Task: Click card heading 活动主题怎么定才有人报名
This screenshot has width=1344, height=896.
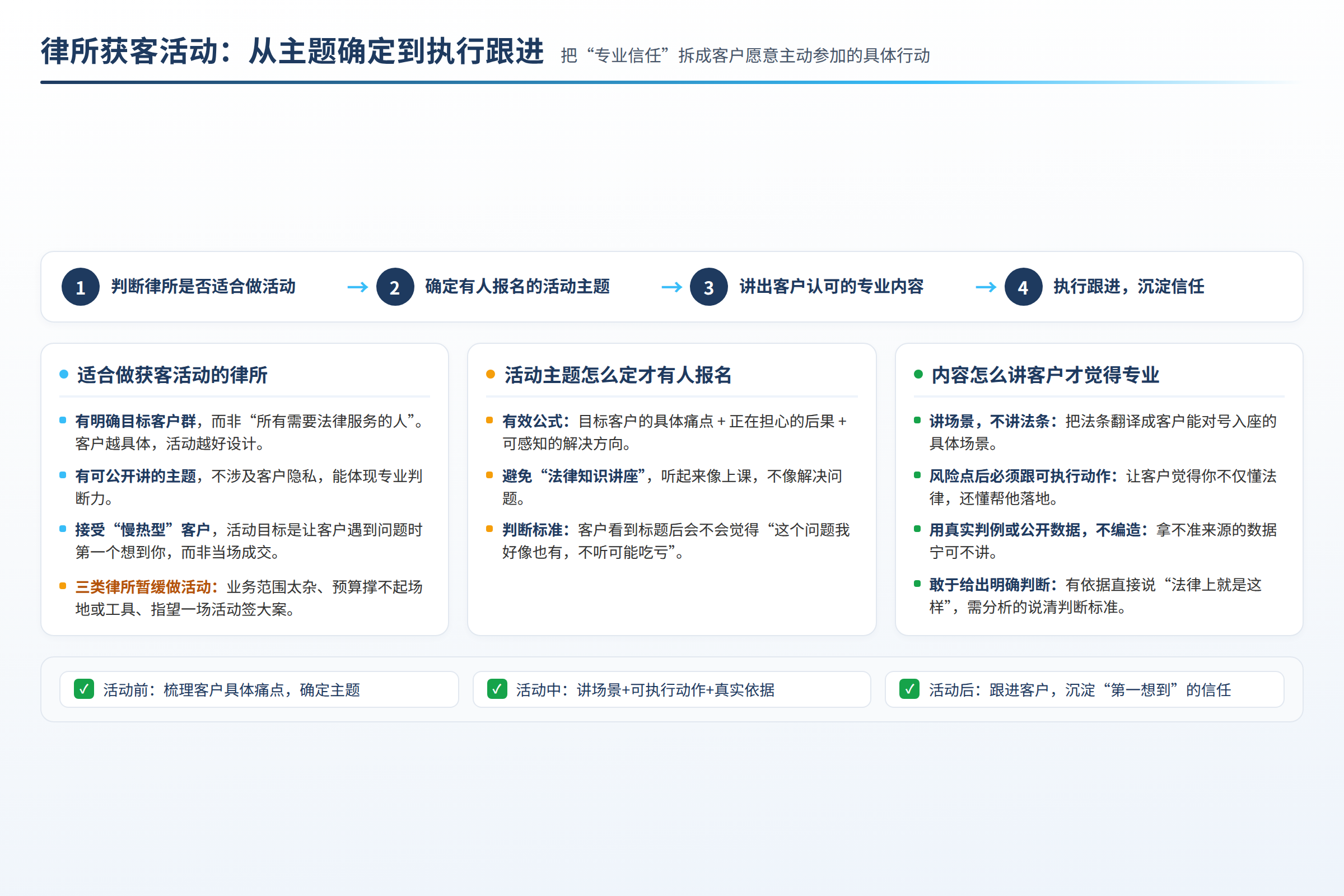Action: [x=618, y=375]
